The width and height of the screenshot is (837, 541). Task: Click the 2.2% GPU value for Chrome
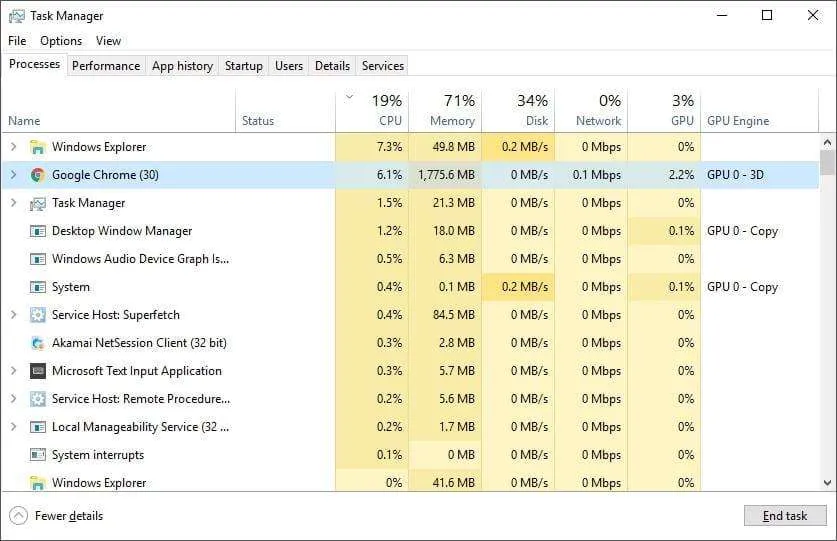[x=682, y=175]
